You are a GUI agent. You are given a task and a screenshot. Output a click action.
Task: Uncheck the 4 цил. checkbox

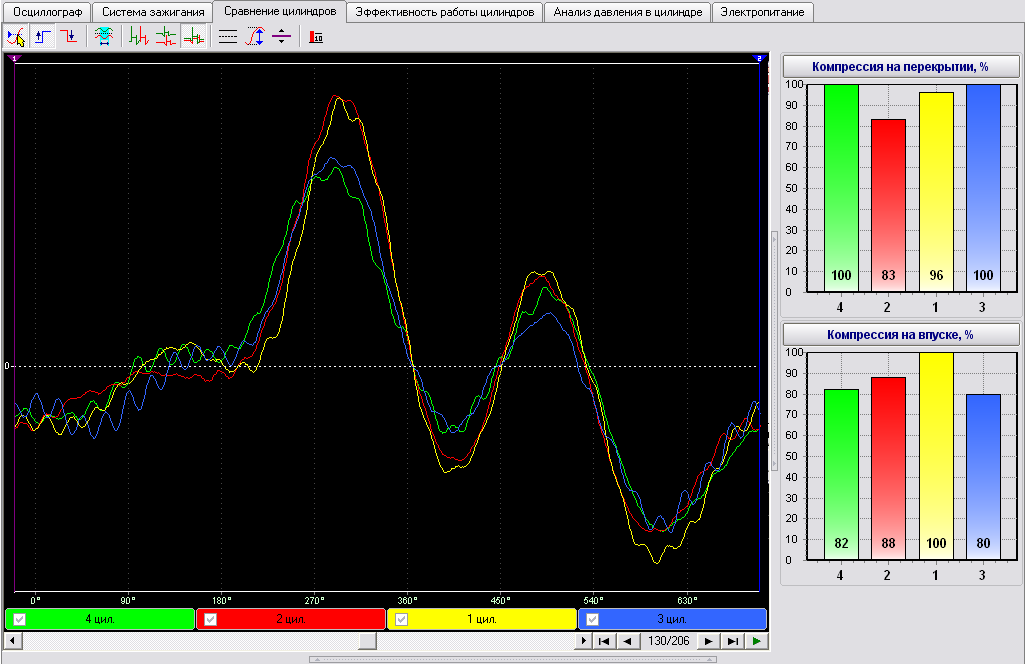pyautogui.click(x=20, y=620)
